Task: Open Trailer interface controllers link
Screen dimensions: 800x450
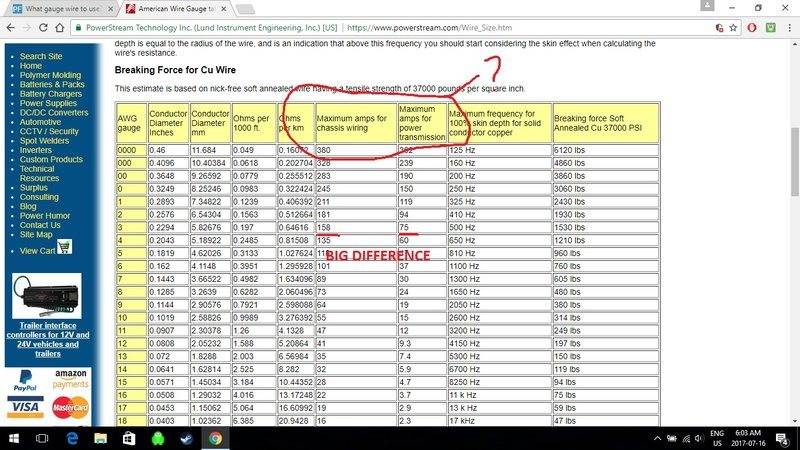Action: tap(48, 339)
